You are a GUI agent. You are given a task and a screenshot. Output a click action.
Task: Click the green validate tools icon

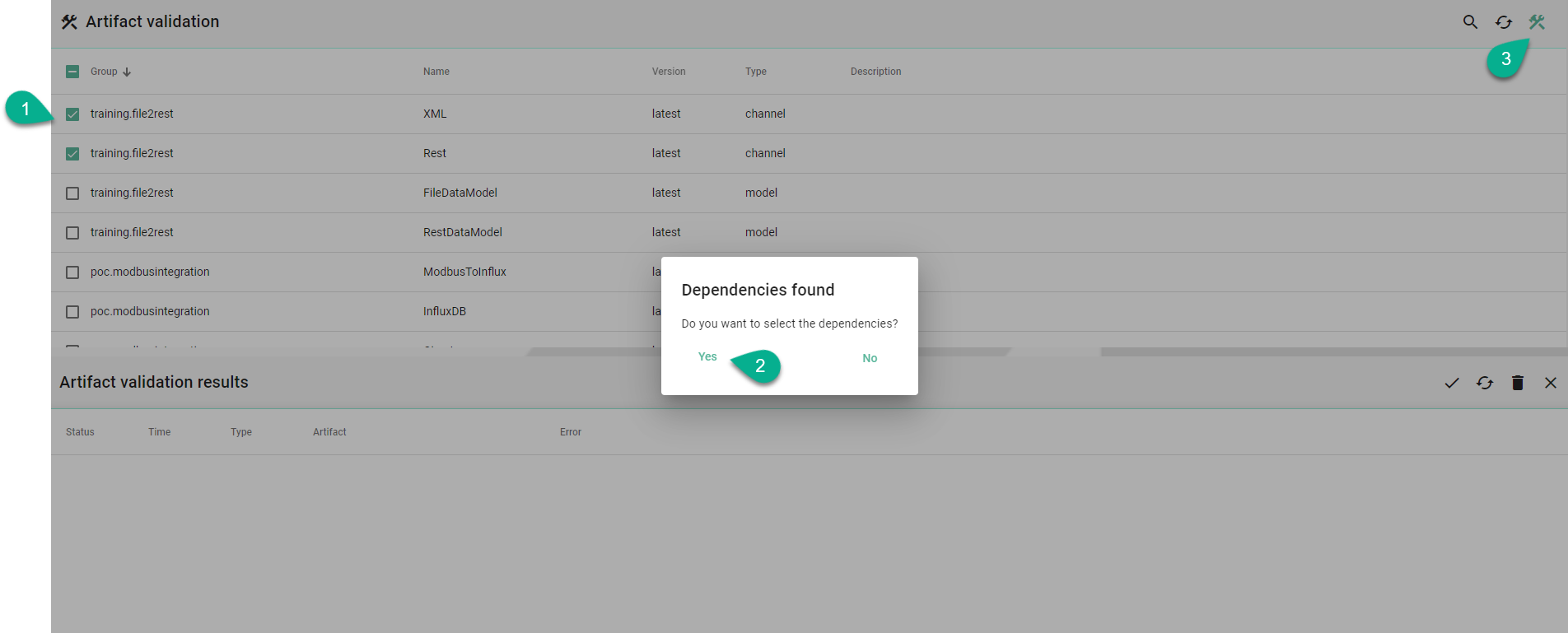click(x=1537, y=22)
